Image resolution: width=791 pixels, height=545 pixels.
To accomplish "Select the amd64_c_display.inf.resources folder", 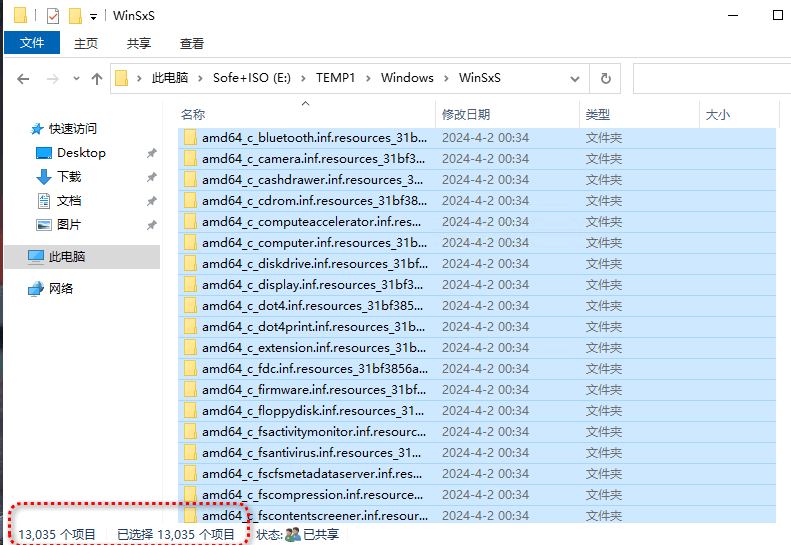I will 314,285.
